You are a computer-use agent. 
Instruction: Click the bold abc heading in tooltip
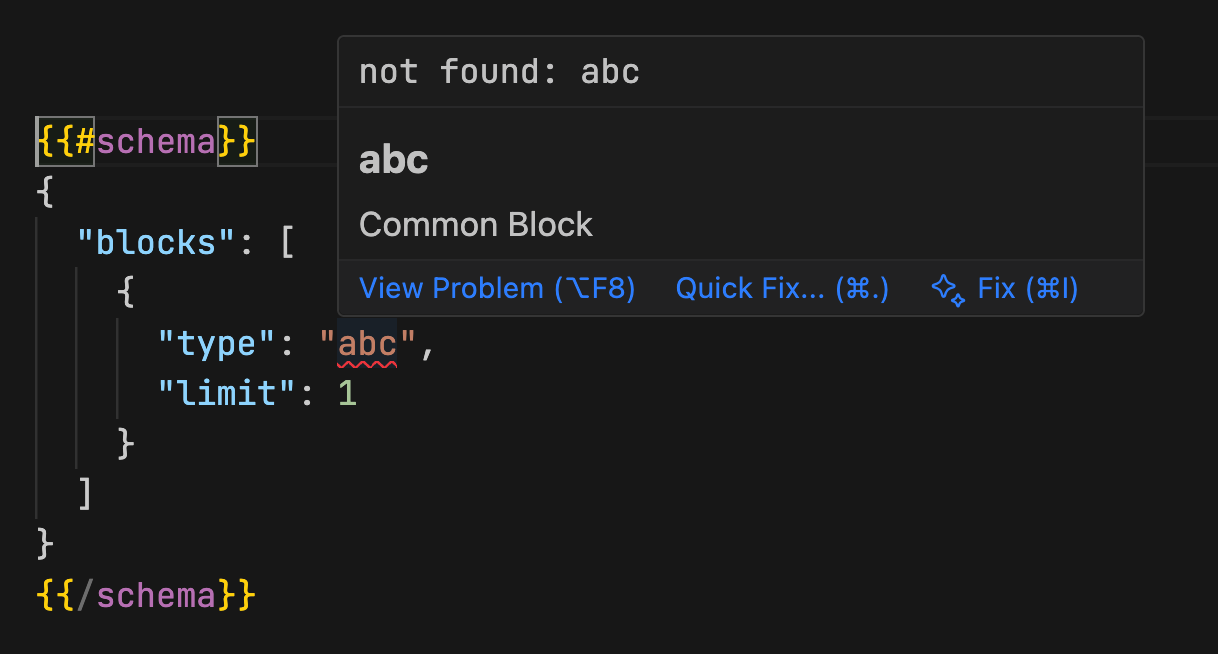click(x=393, y=160)
